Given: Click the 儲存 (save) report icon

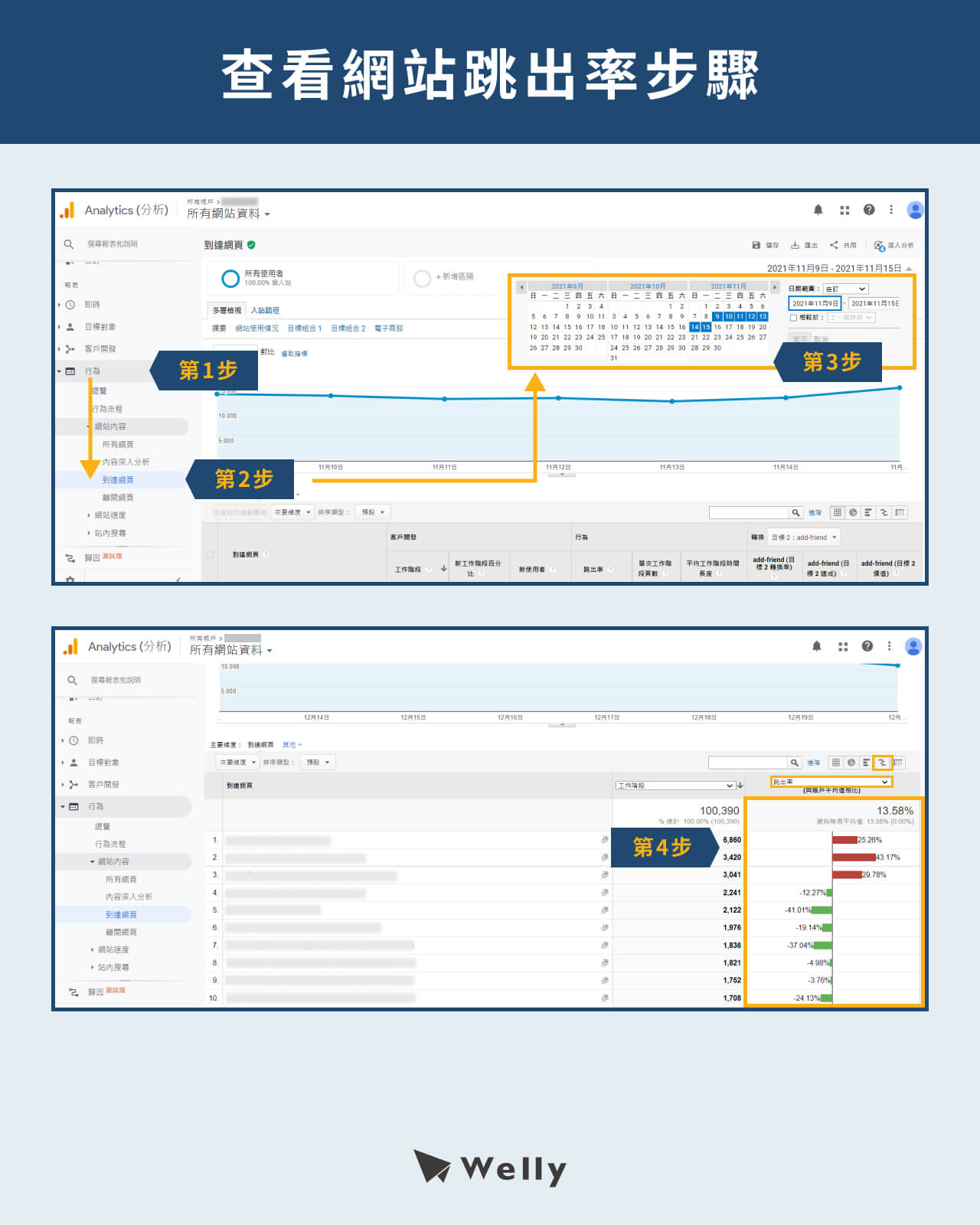Looking at the screenshot, I should (756, 245).
